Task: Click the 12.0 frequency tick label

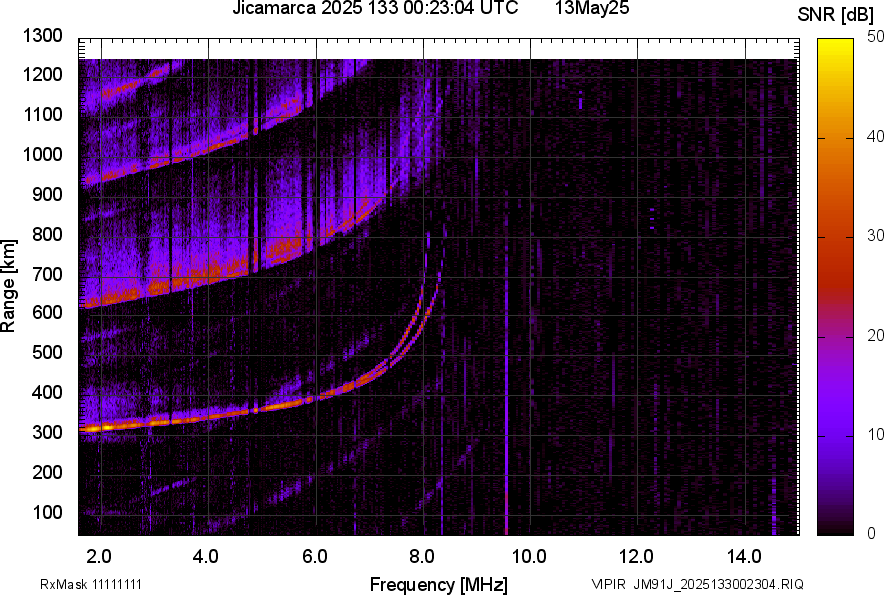Action: point(636,557)
